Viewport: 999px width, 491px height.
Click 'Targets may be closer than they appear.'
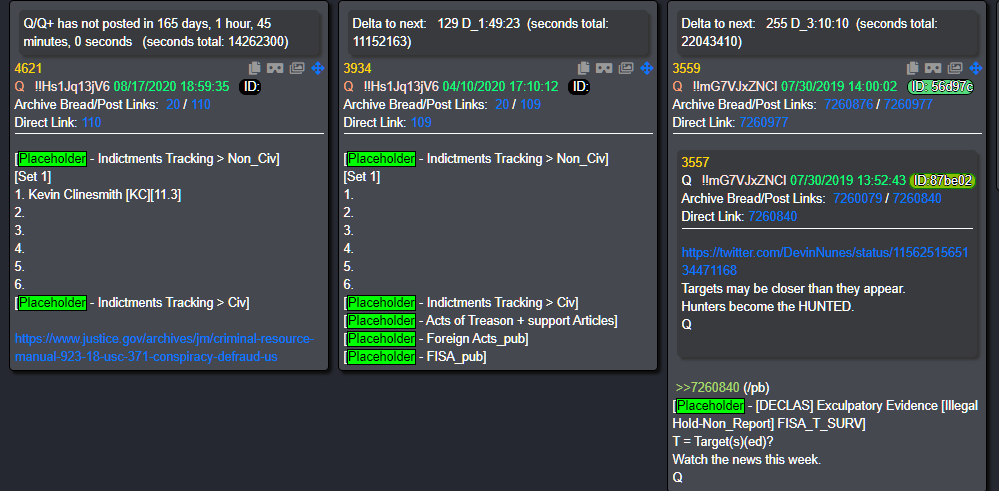(x=793, y=288)
